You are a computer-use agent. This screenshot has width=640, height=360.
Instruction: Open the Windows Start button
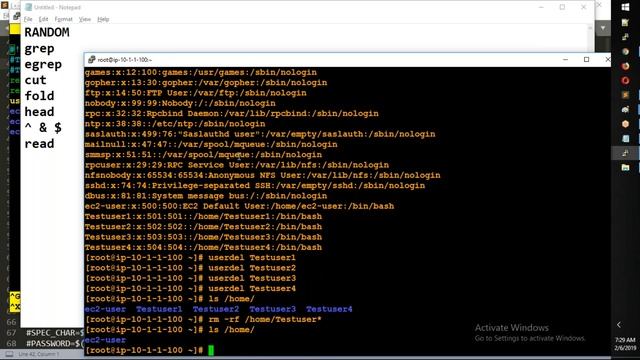point(625,7)
